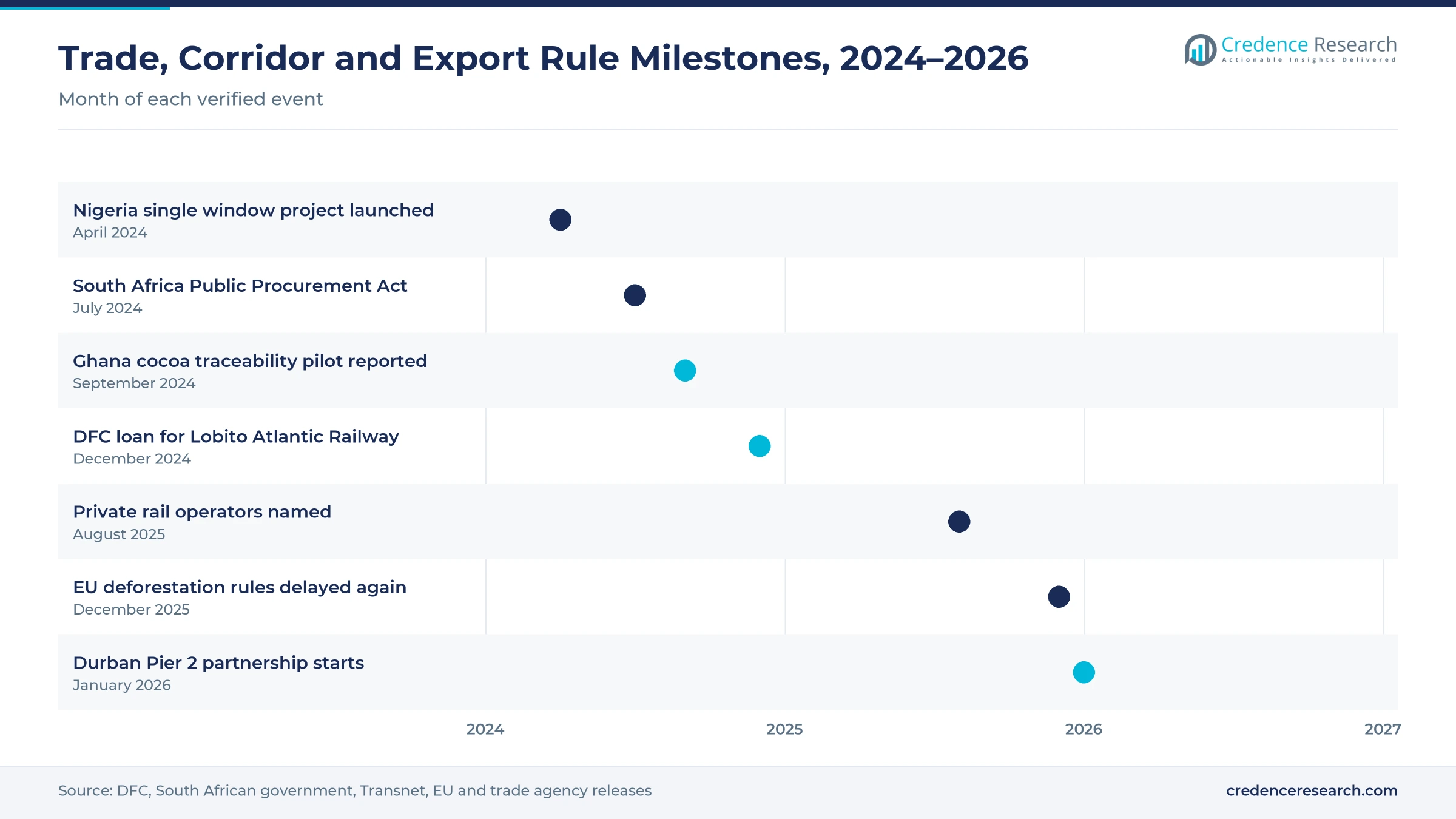
Task: Click the DFC loan Lobito December 2024 dot
Action: 760,446
